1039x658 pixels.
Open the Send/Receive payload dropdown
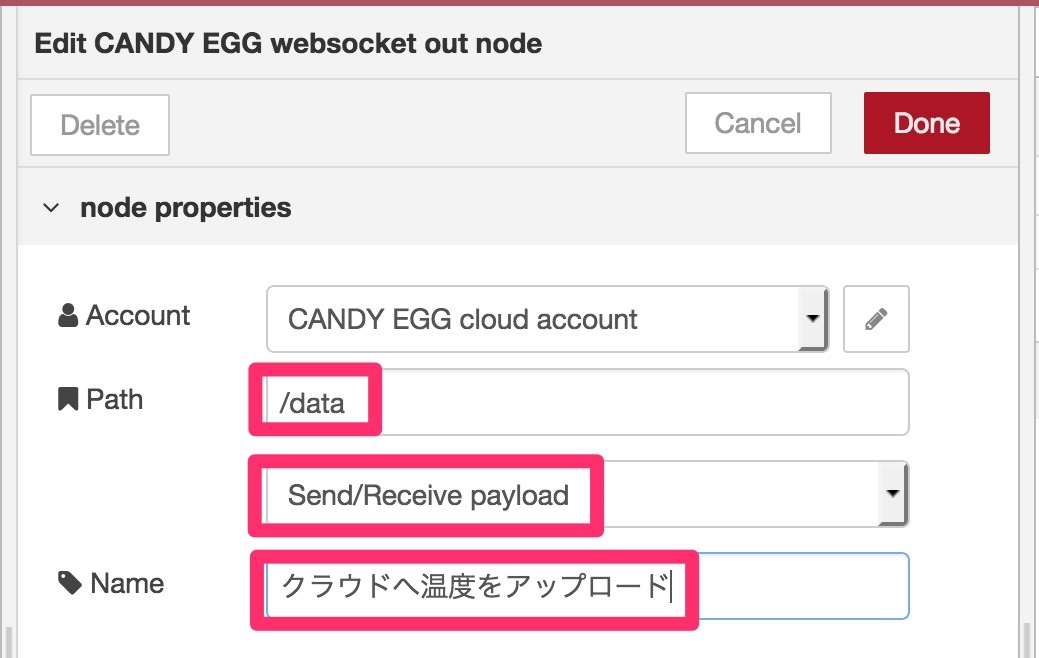587,494
